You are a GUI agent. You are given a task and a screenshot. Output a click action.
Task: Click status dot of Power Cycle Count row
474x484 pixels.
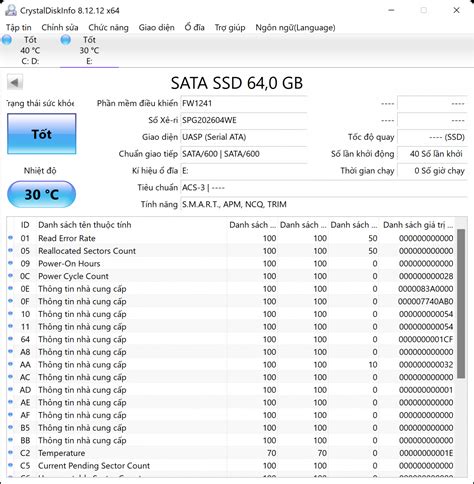tap(11, 276)
